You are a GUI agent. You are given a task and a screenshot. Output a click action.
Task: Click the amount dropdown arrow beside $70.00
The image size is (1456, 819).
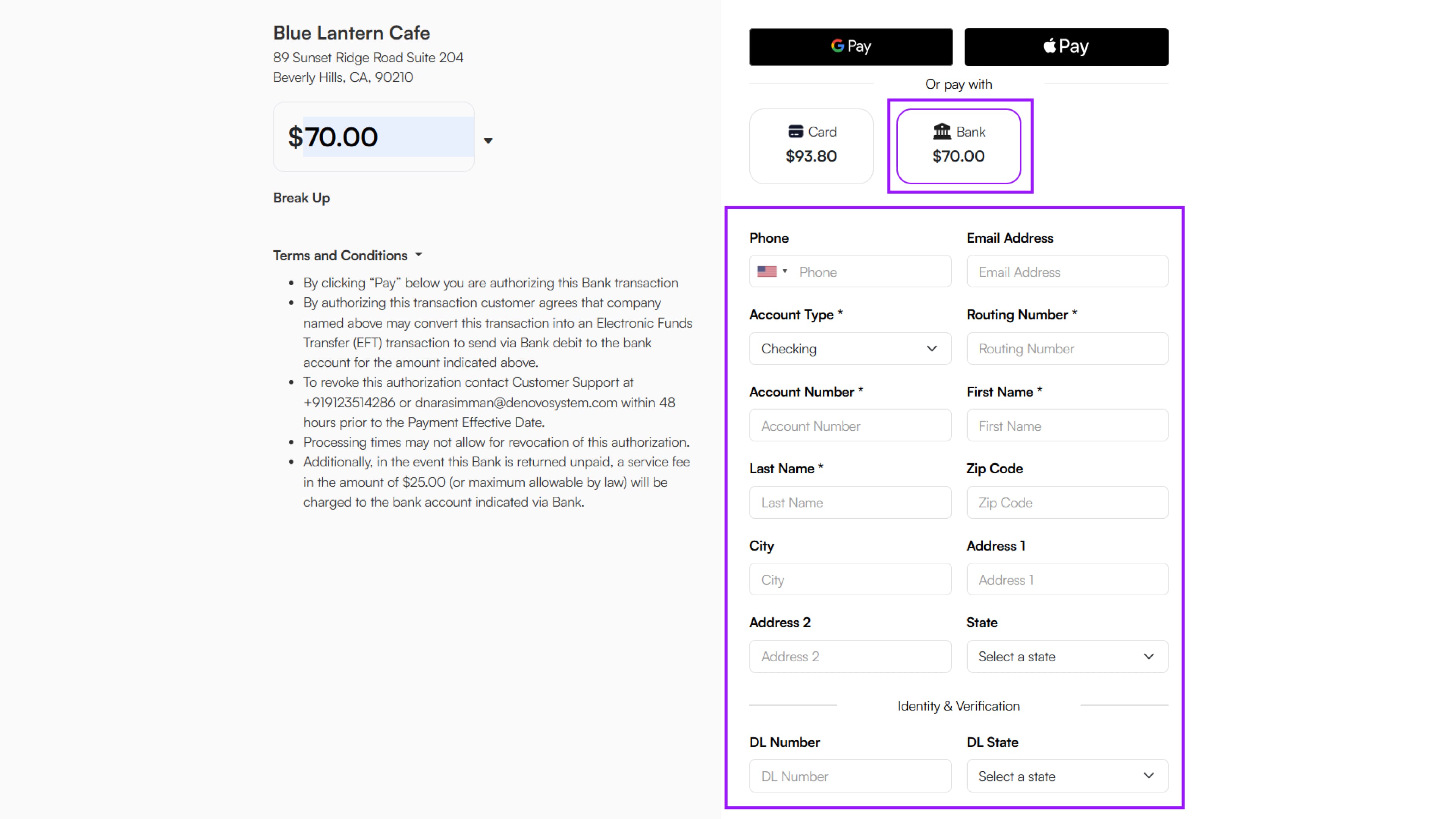[488, 141]
